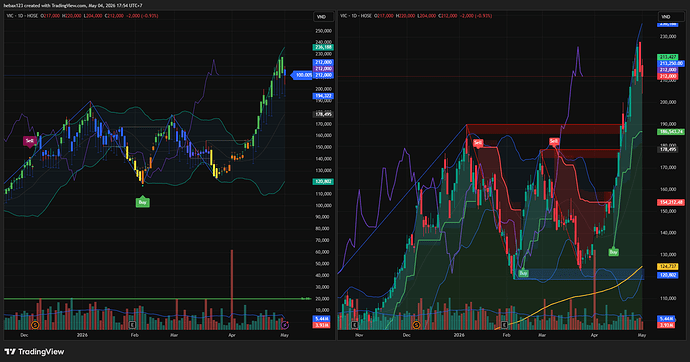Click the 100.00% horizontal line label, left chart
Image resolution: width=690 pixels, height=362 pixels.
pyautogui.click(x=302, y=75)
